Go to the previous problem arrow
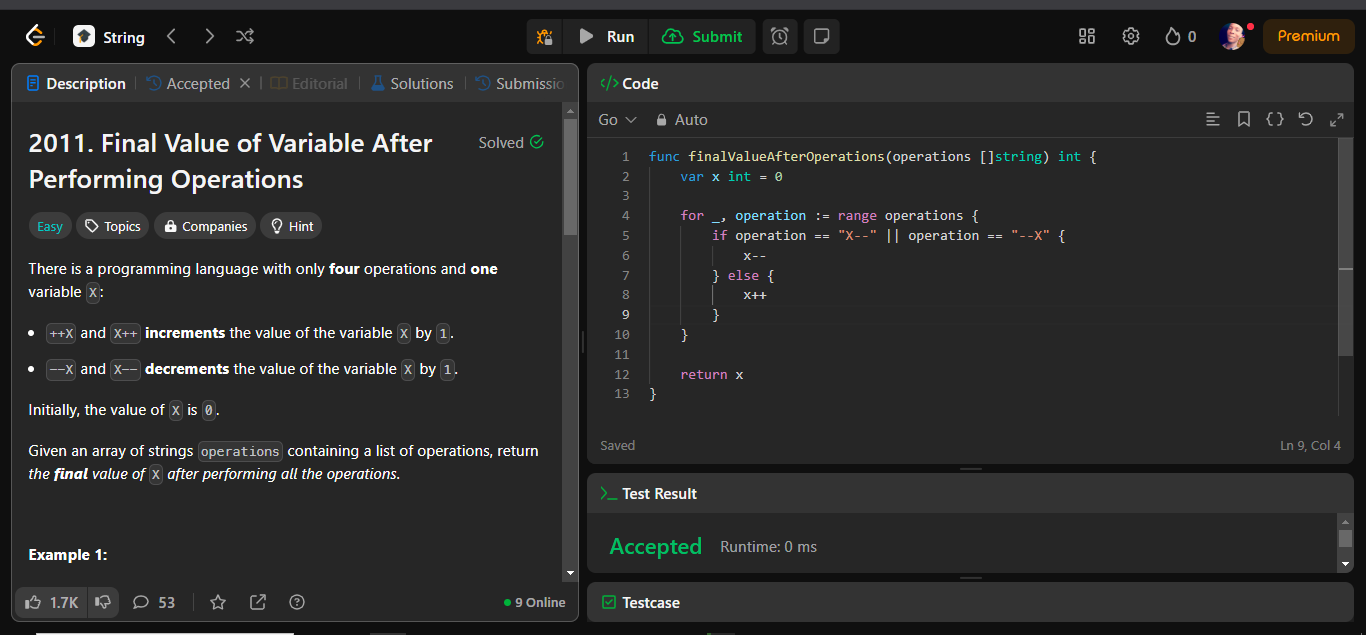The width and height of the screenshot is (1366, 635). point(171,36)
